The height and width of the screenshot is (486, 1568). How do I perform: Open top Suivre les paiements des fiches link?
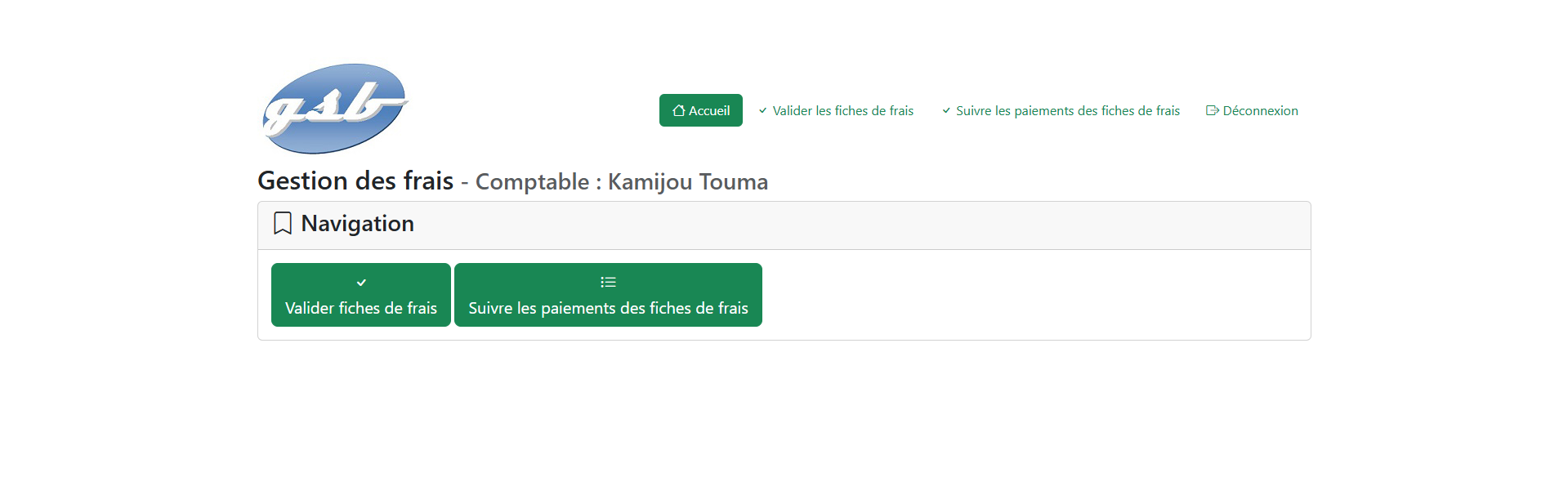[1067, 110]
